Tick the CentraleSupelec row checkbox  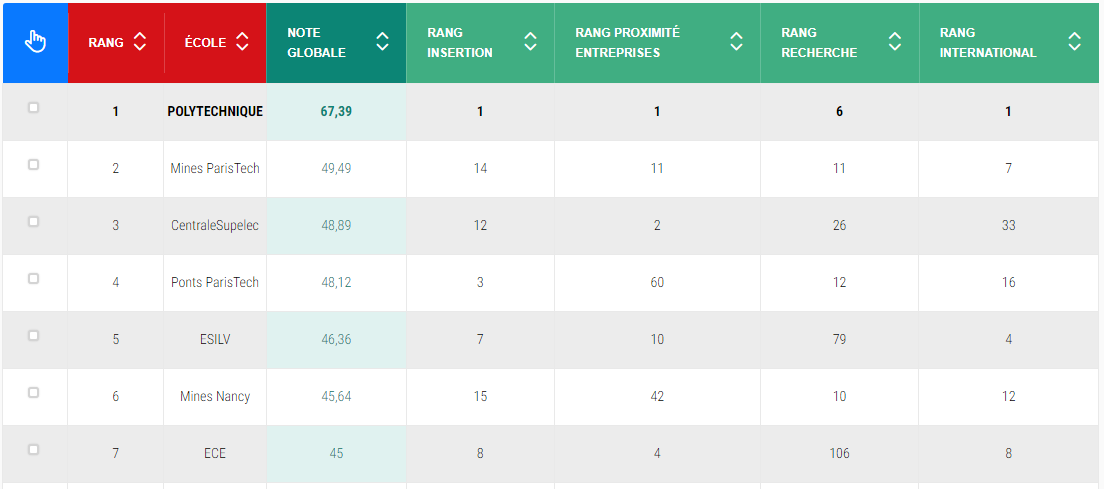(33, 222)
